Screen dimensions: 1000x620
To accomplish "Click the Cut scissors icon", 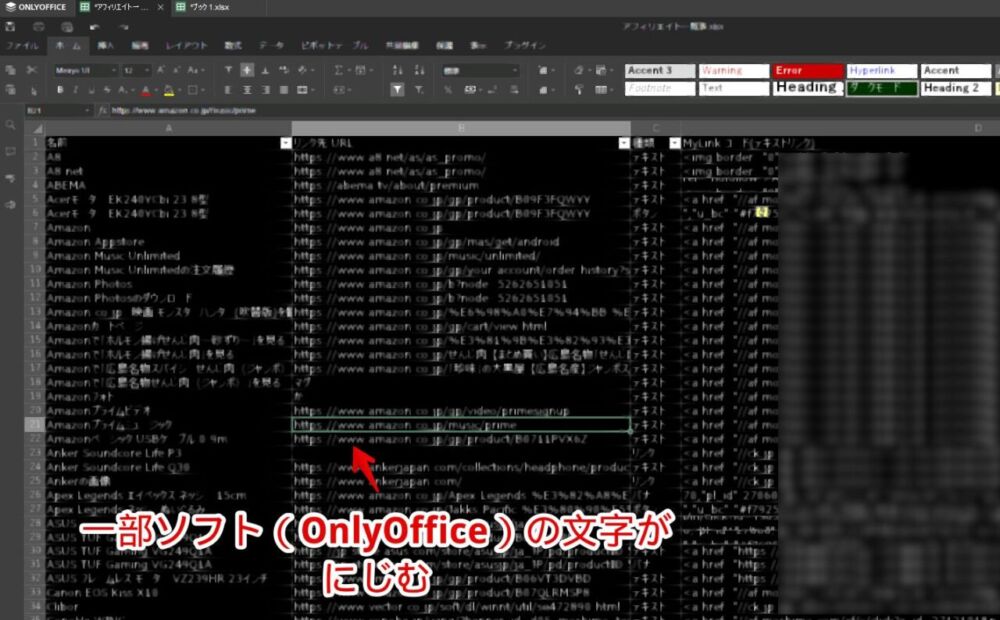I will tap(32, 70).
